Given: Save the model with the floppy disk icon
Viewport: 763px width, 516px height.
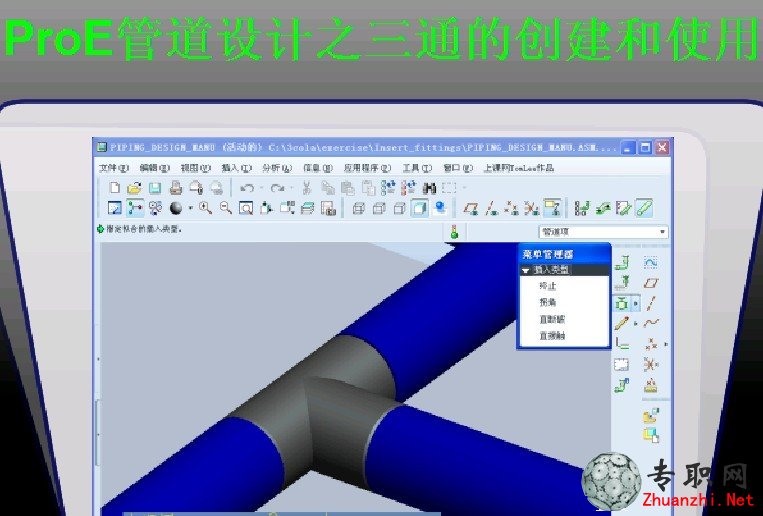Looking at the screenshot, I should coord(155,187).
